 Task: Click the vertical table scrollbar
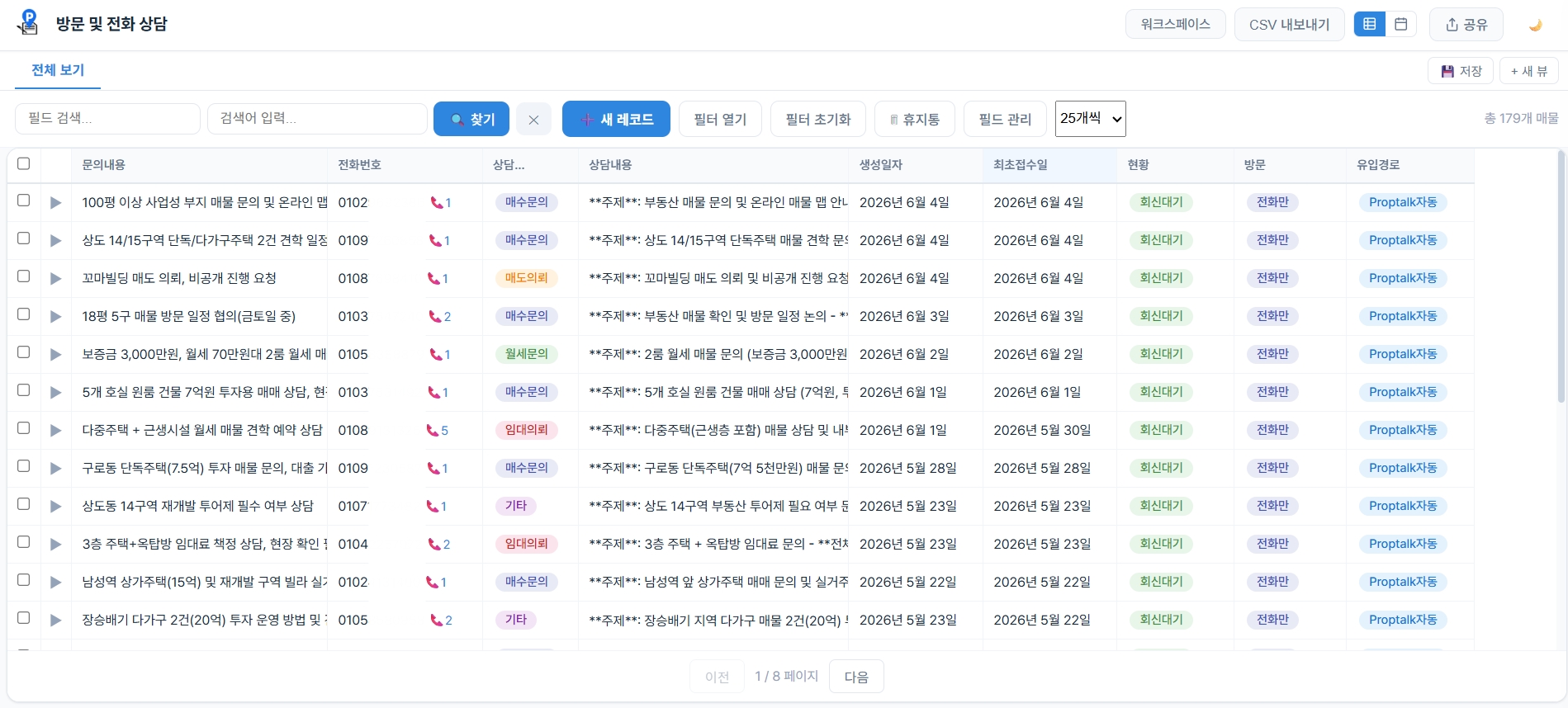[x=1561, y=276]
